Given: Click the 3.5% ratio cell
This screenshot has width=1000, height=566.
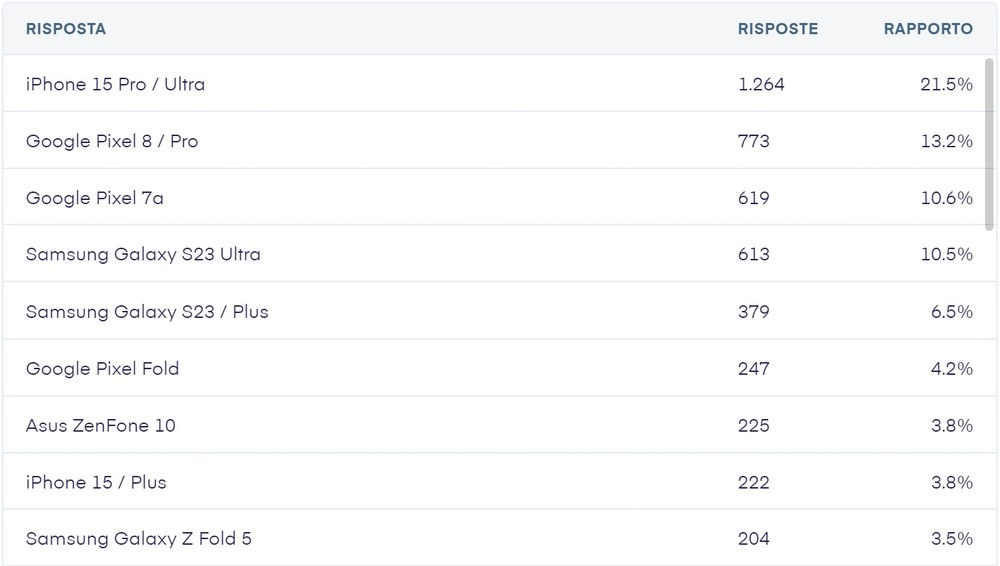Looking at the screenshot, I should point(950,540).
